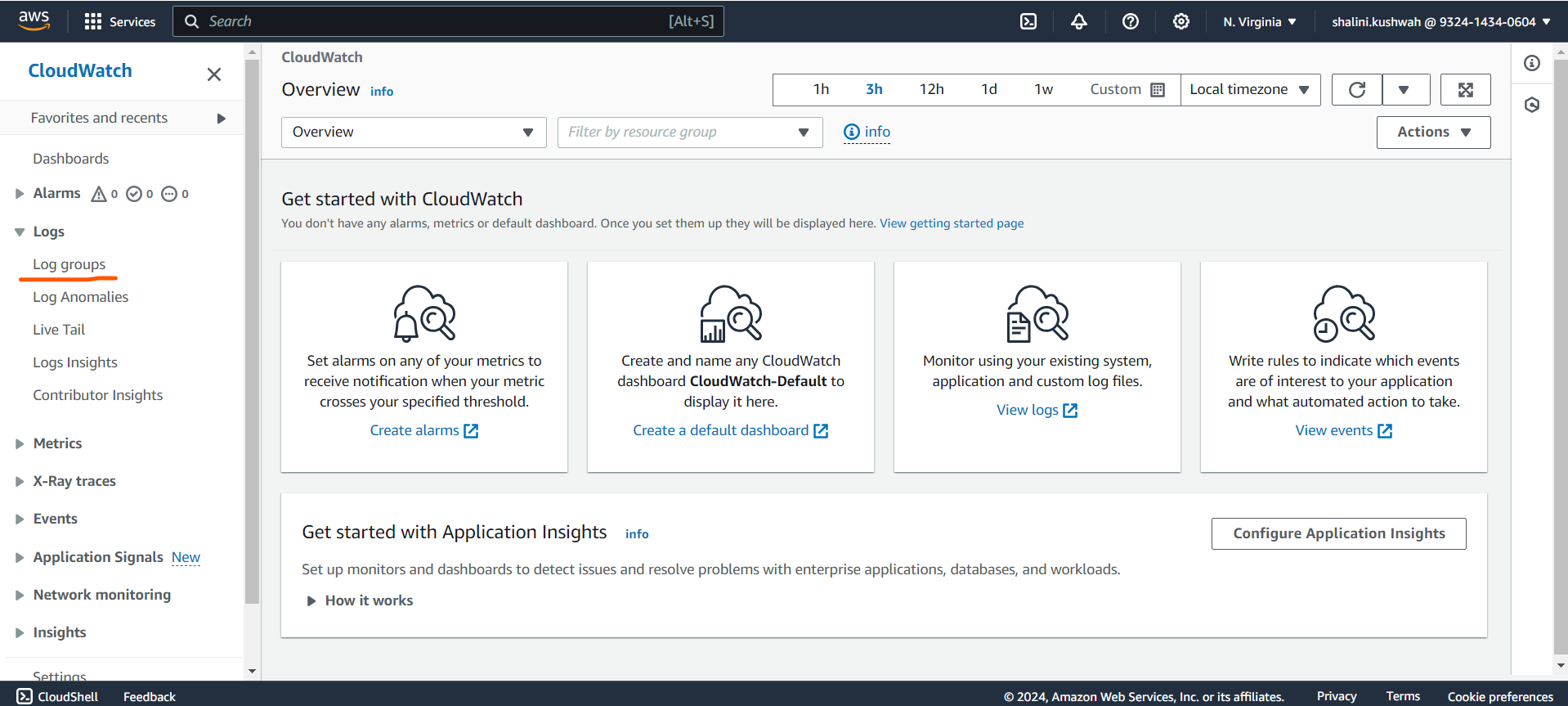The image size is (1568, 706).
Task: Open the Overview view selector dropdown
Action: click(414, 133)
